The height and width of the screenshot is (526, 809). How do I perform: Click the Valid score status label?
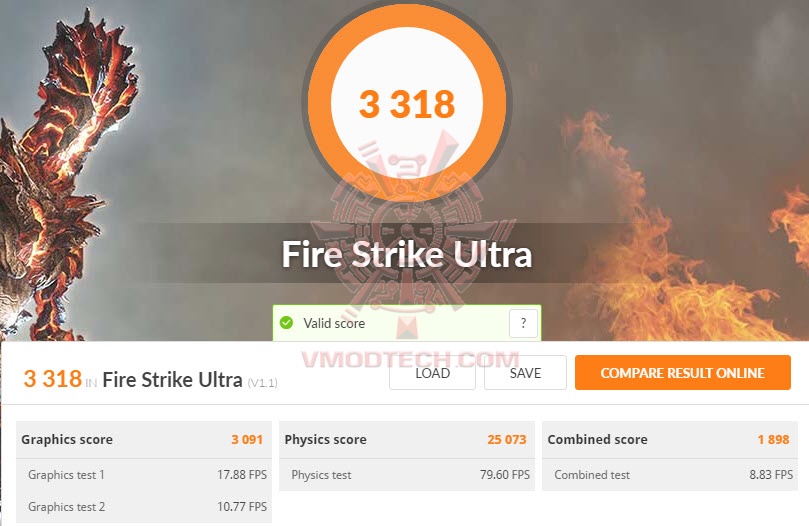[334, 324]
